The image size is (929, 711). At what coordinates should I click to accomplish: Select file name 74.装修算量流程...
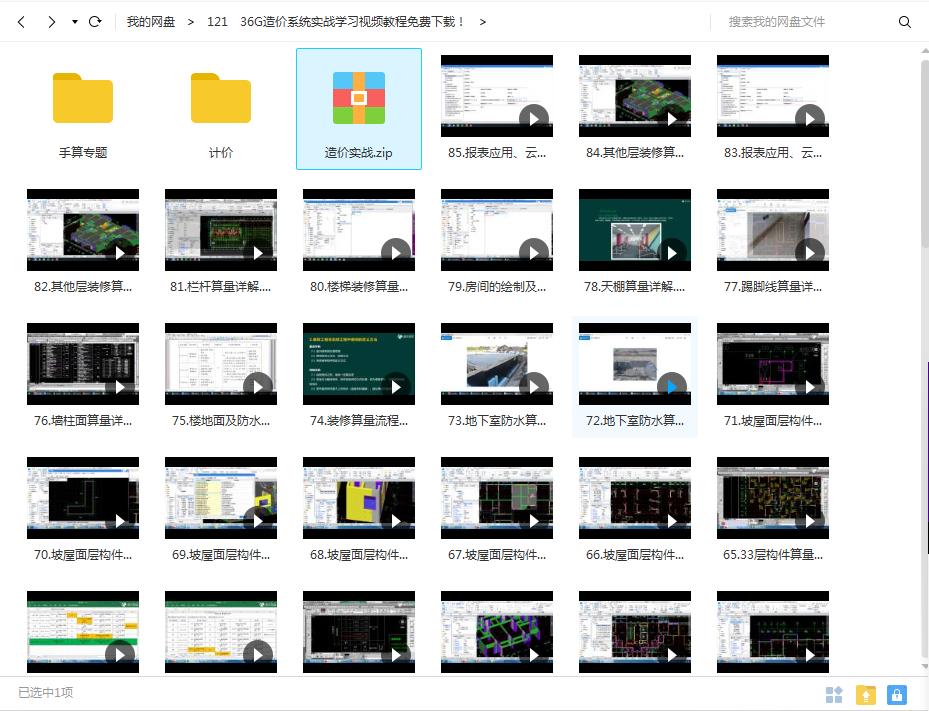coord(359,421)
